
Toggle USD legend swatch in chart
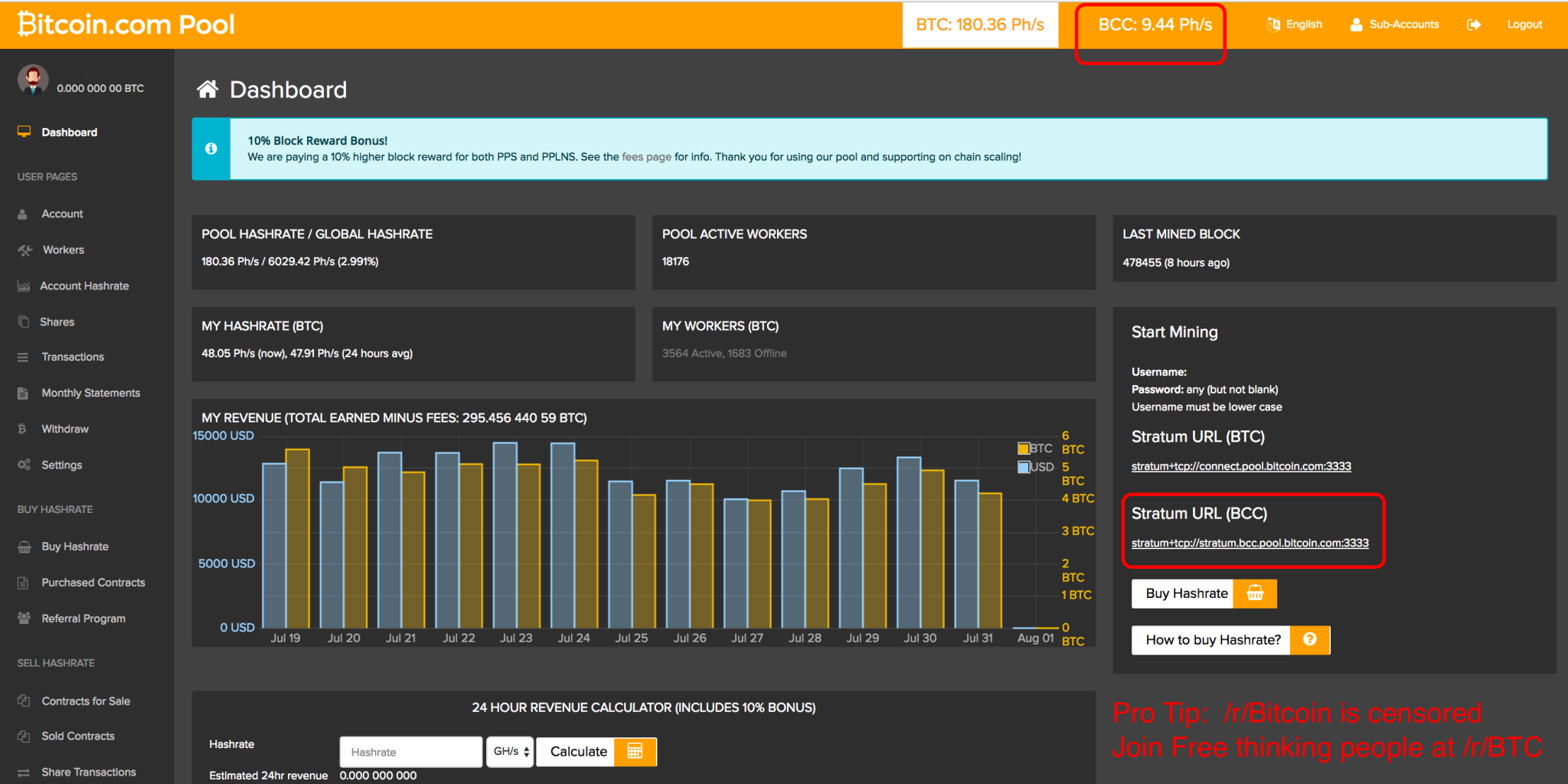pyautogui.click(x=1023, y=467)
